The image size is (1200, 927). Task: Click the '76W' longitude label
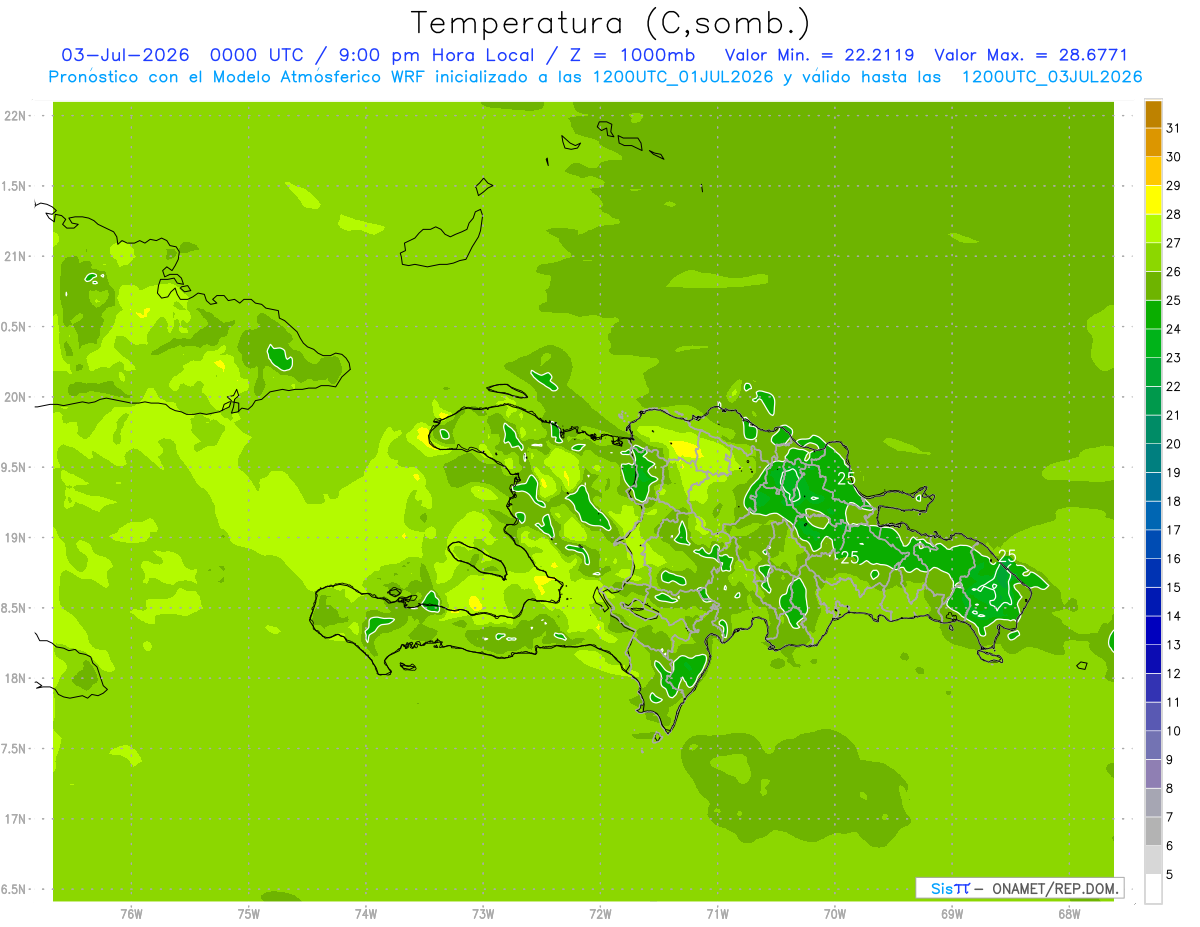(x=131, y=914)
